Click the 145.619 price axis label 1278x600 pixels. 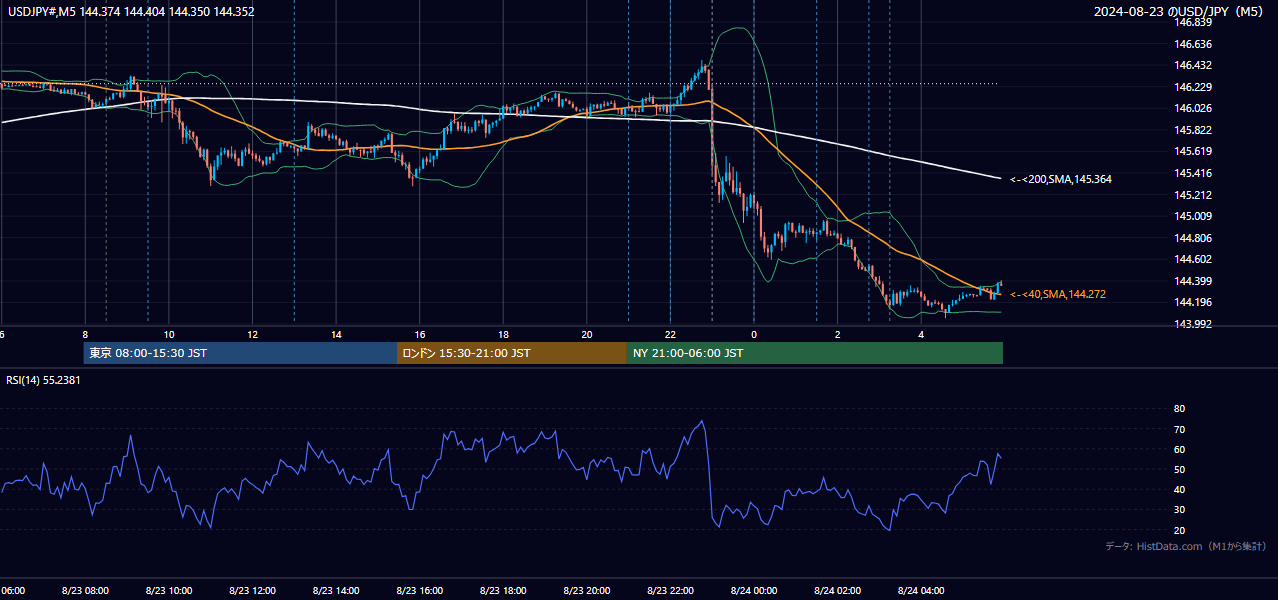[x=1192, y=151]
